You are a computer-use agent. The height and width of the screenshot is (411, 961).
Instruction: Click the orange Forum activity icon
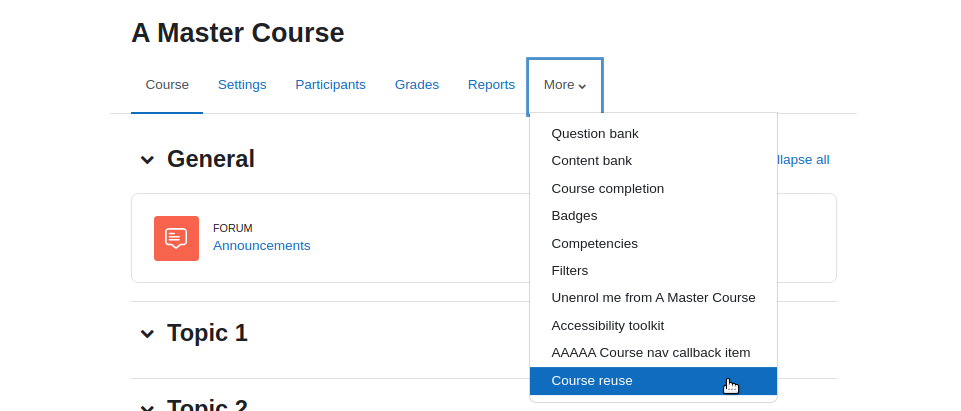[177, 238]
